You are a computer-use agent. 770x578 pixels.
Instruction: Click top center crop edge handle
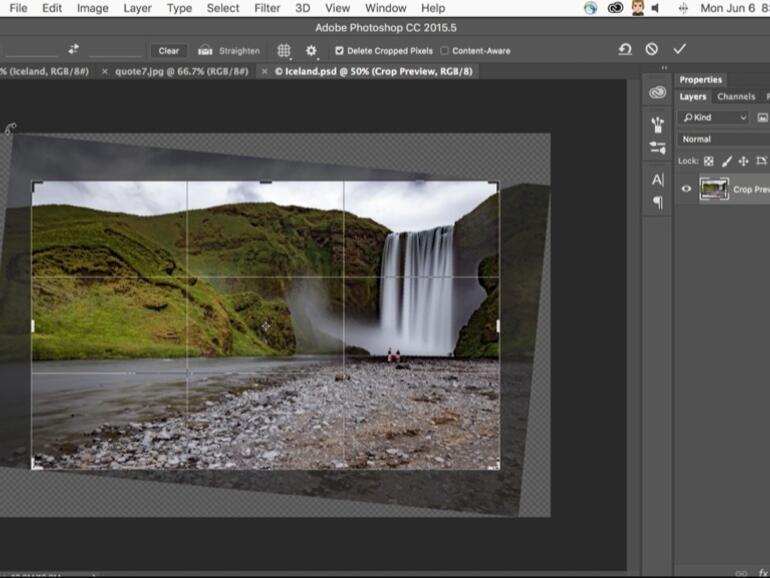(266, 182)
